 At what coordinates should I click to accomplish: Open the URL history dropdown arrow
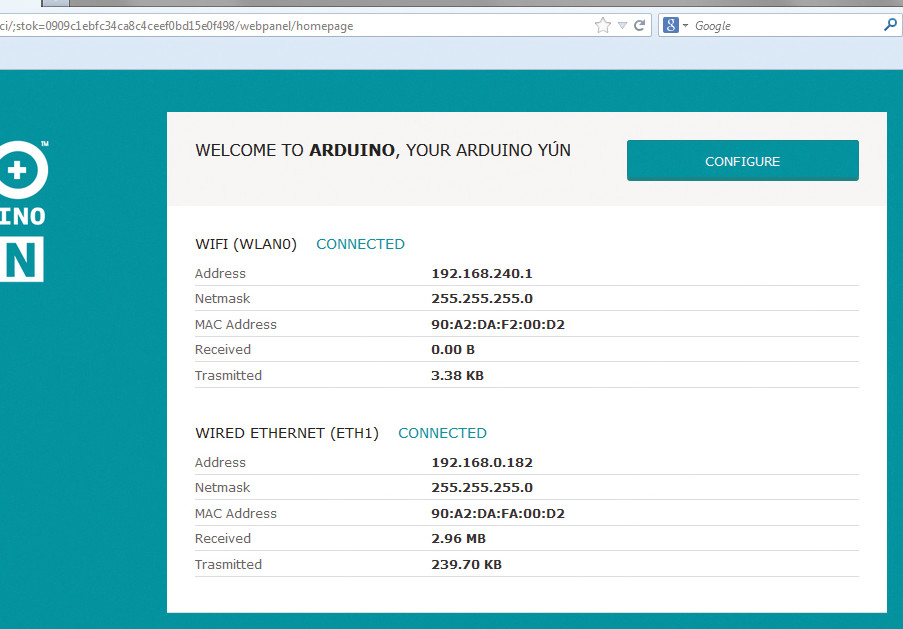click(x=622, y=25)
